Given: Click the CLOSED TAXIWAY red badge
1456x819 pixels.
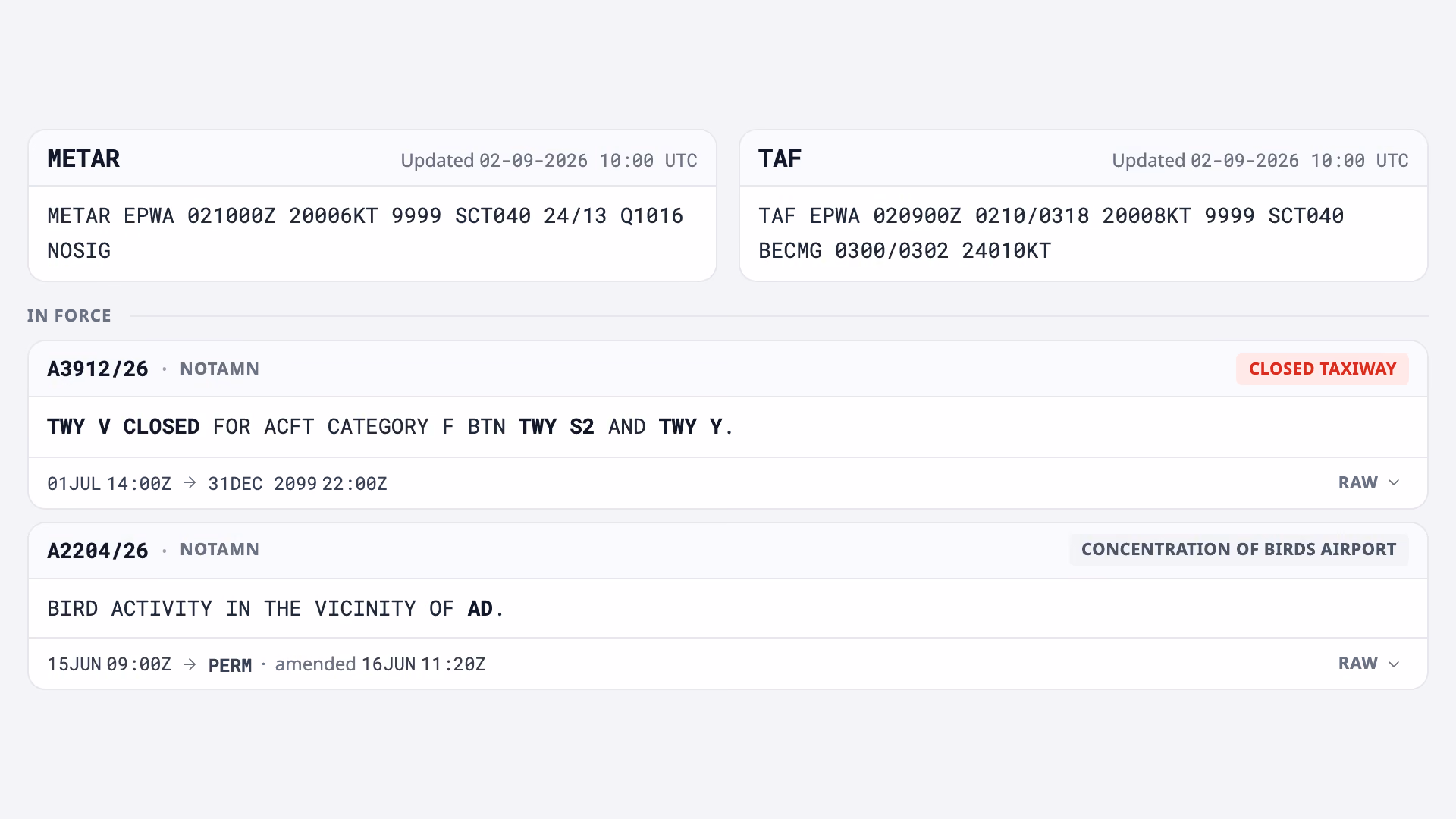Looking at the screenshot, I should click(x=1323, y=369).
